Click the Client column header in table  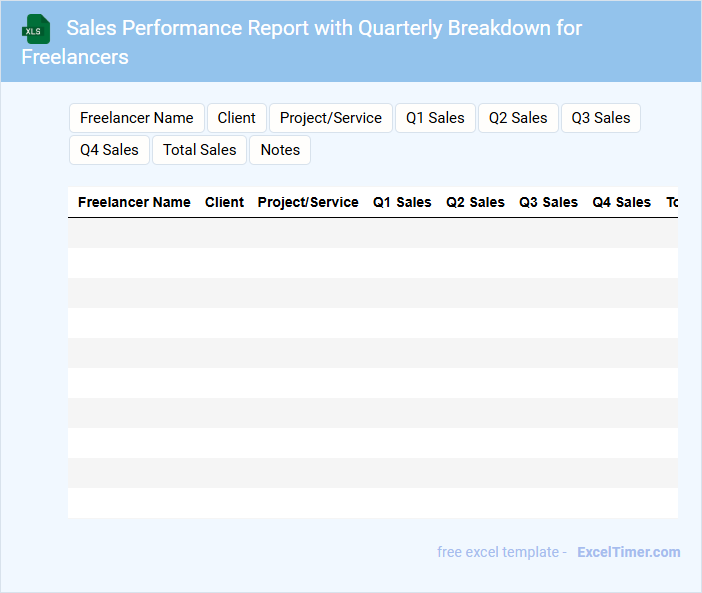[x=224, y=202]
